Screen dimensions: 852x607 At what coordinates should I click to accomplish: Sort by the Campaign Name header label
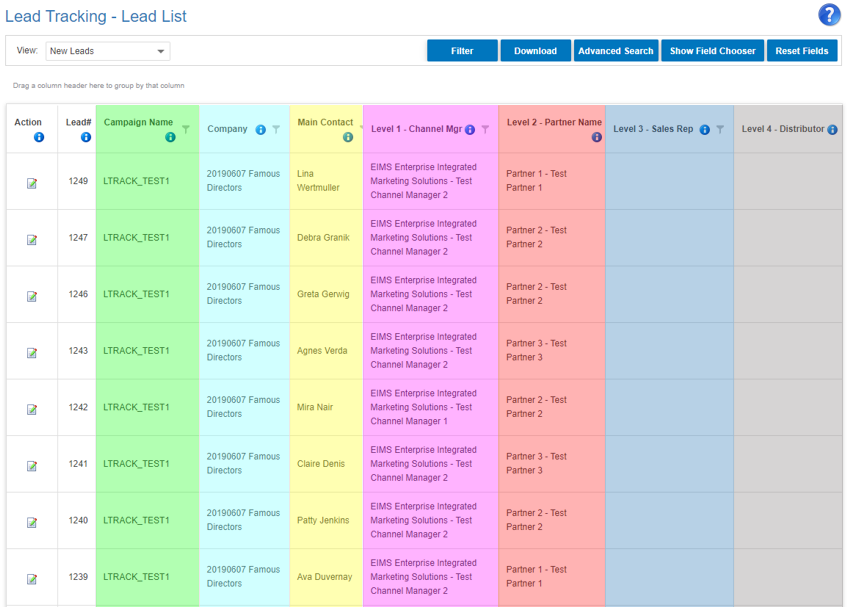[138, 122]
